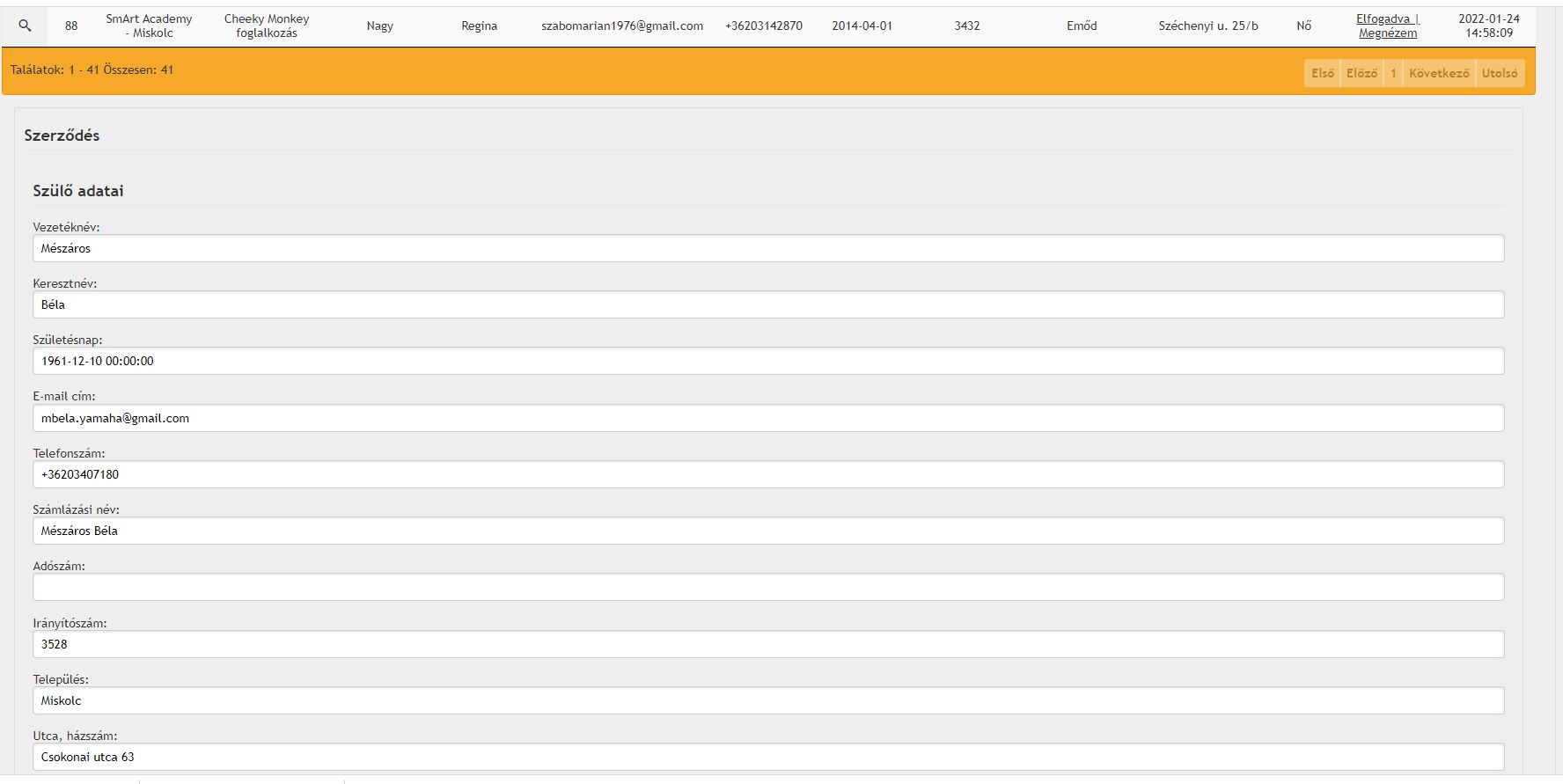Viewport: 1563px width, 784px height.
Task: Focus the Vezetéknév field containing Mészáros
Action: coord(767,248)
